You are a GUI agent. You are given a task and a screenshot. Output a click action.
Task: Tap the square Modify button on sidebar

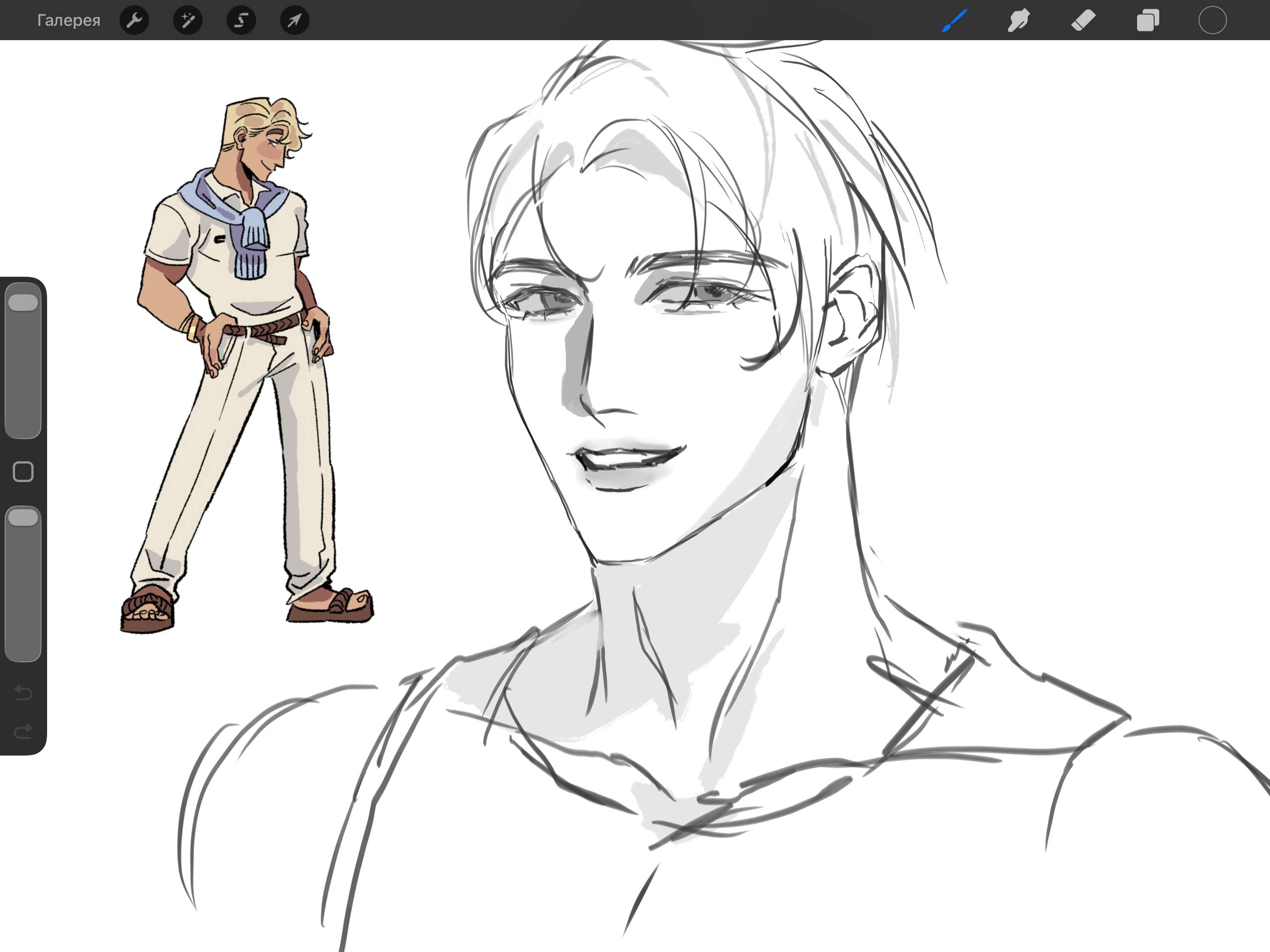[x=23, y=472]
